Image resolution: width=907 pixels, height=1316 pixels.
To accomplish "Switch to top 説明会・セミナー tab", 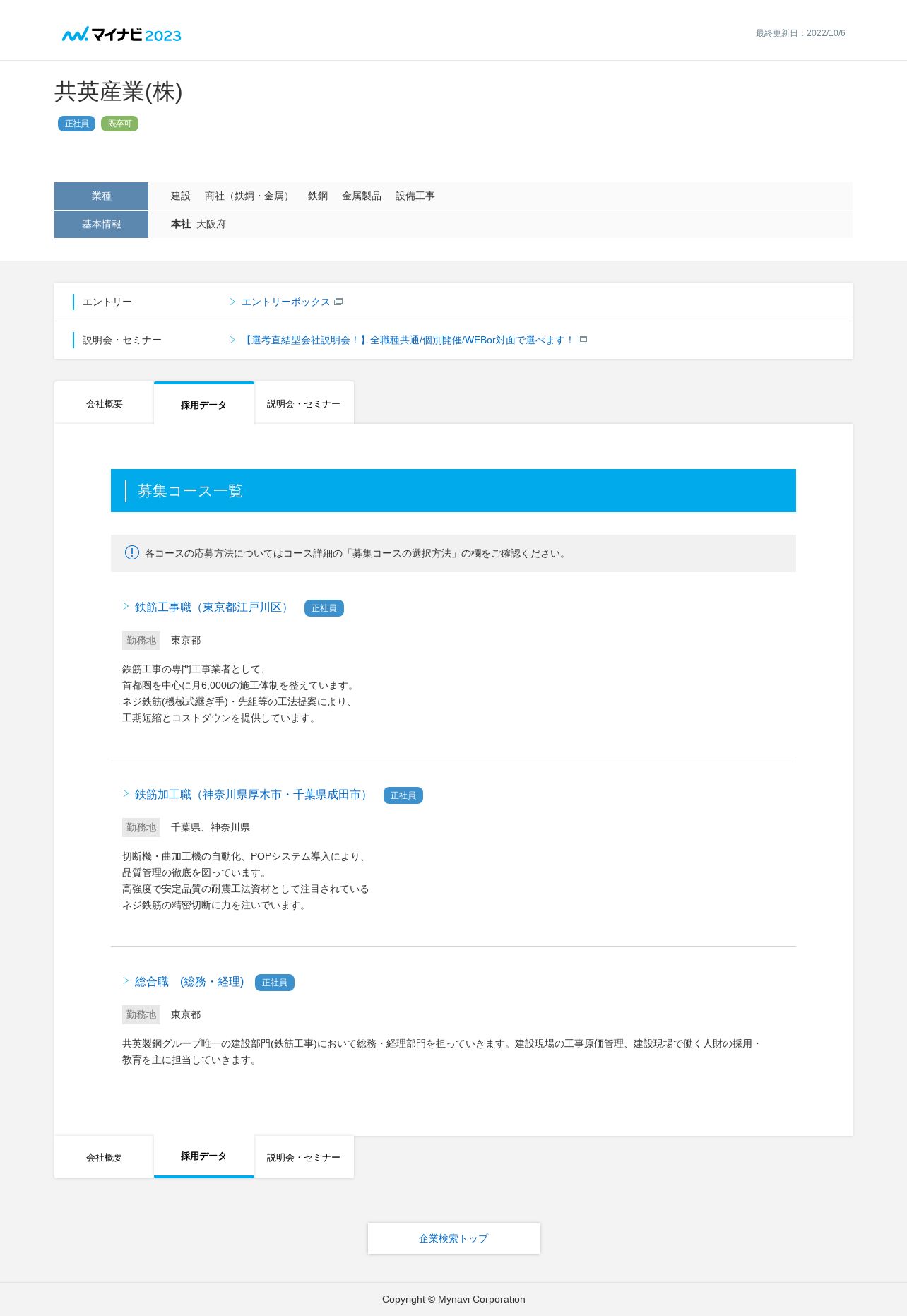I will coord(304,403).
